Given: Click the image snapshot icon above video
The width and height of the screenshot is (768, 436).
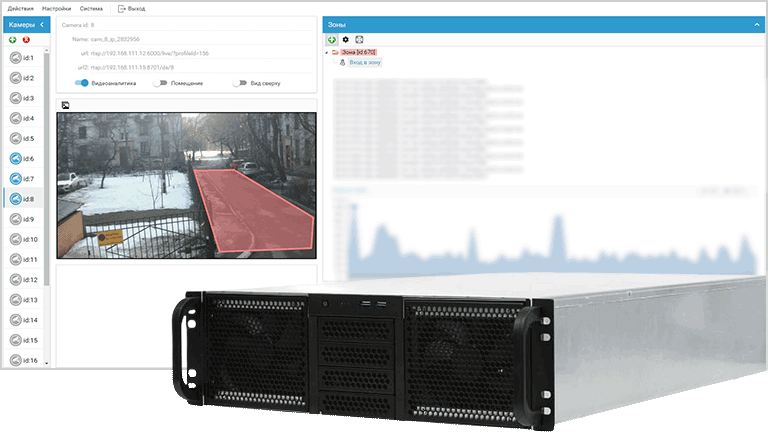Looking at the screenshot, I should pos(65,105).
